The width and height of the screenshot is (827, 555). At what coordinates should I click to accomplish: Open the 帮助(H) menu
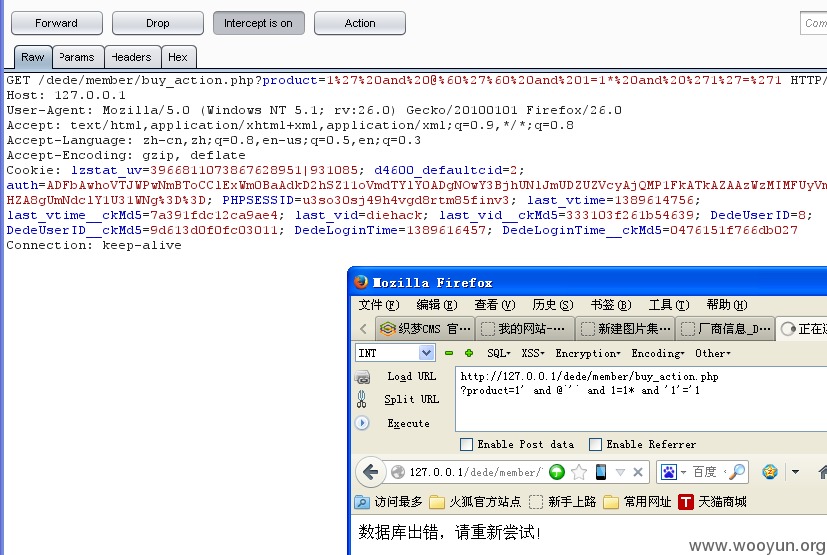[727, 304]
